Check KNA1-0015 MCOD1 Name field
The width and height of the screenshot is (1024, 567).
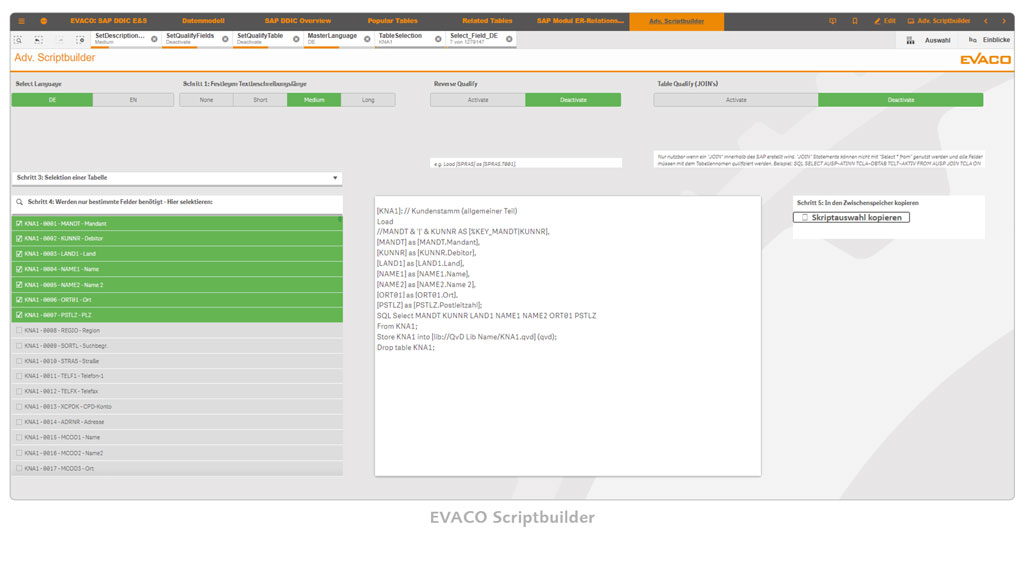(177, 438)
